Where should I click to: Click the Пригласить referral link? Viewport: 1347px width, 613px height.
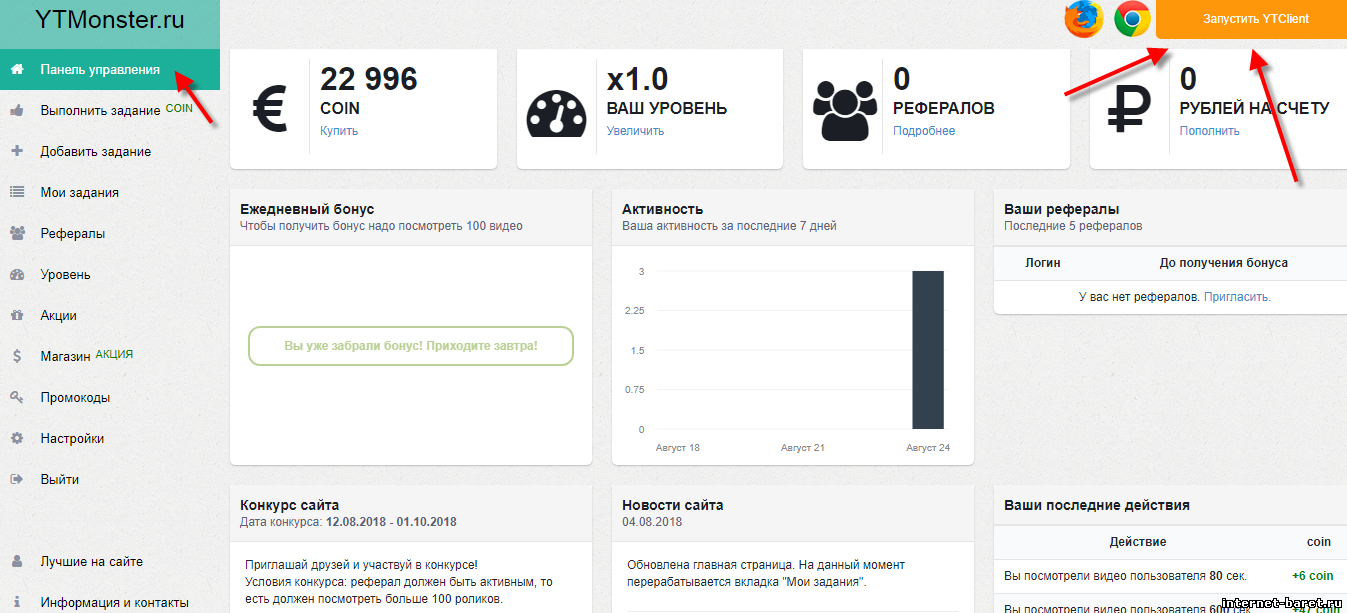click(1237, 297)
